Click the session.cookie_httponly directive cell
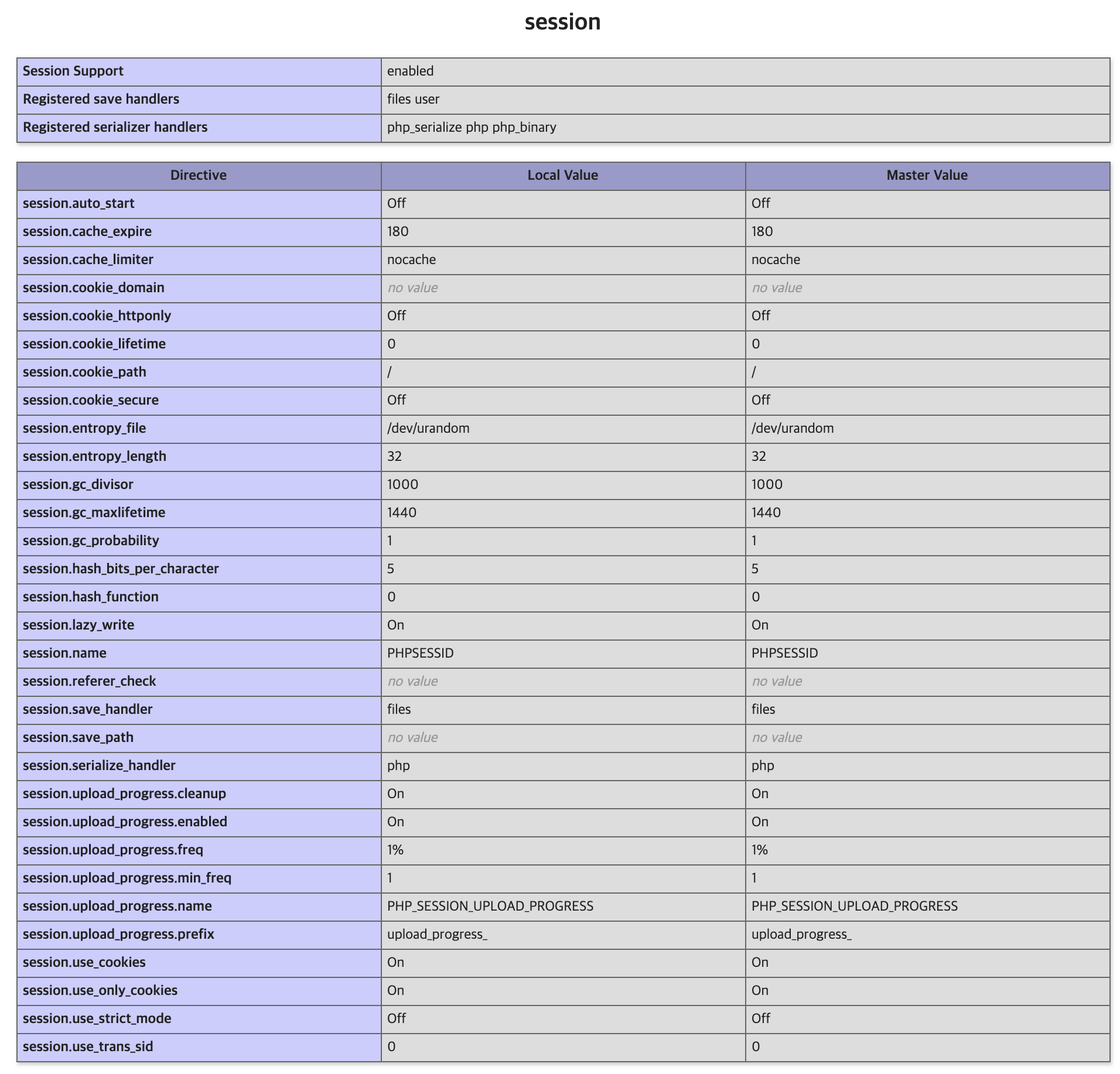The width and height of the screenshot is (1120, 1074). pyautogui.click(x=97, y=316)
